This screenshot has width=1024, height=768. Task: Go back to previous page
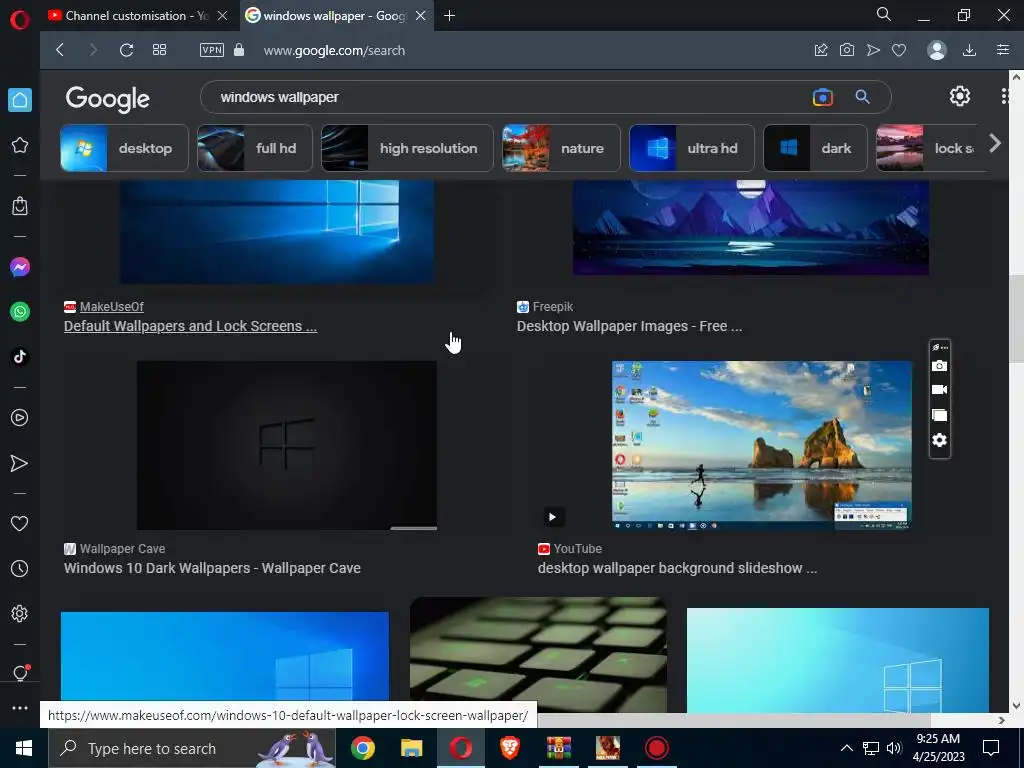coord(60,50)
